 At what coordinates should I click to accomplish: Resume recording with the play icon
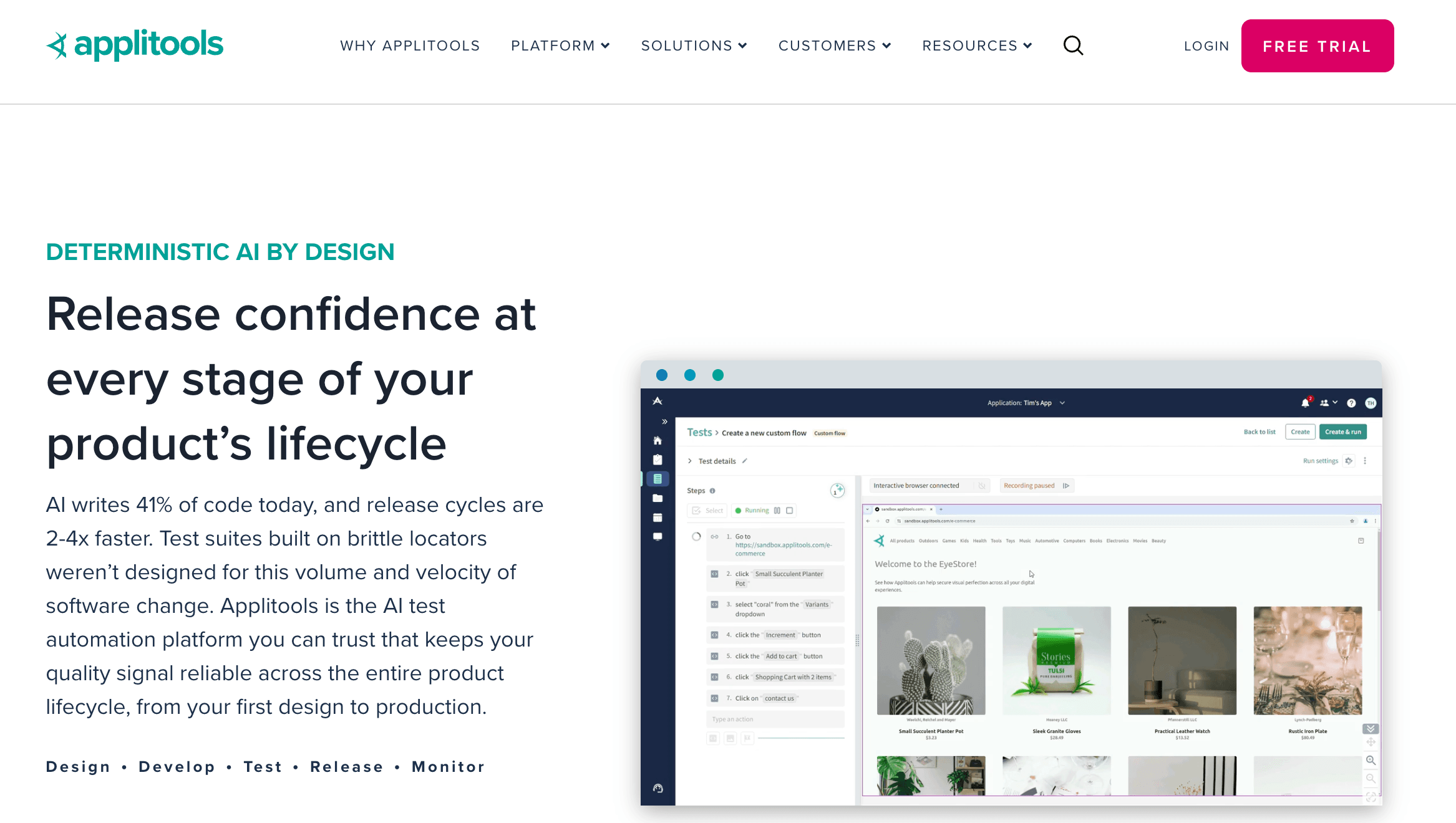[1066, 486]
